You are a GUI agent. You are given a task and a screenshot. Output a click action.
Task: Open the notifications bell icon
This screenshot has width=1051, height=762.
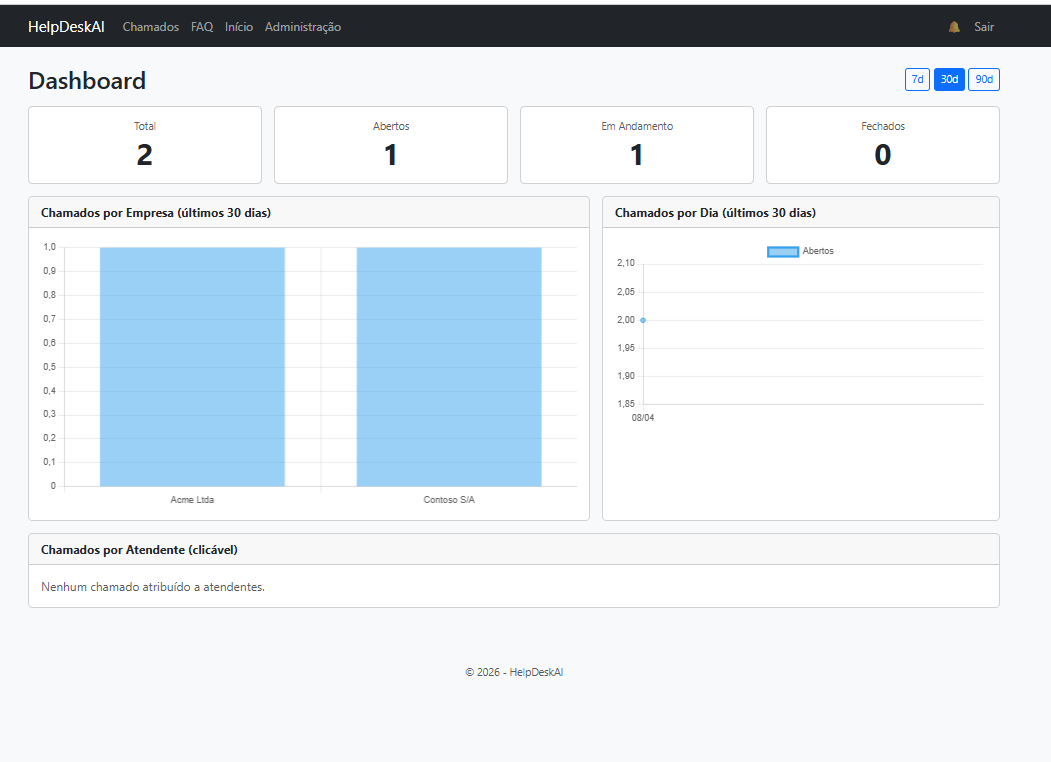pos(954,27)
